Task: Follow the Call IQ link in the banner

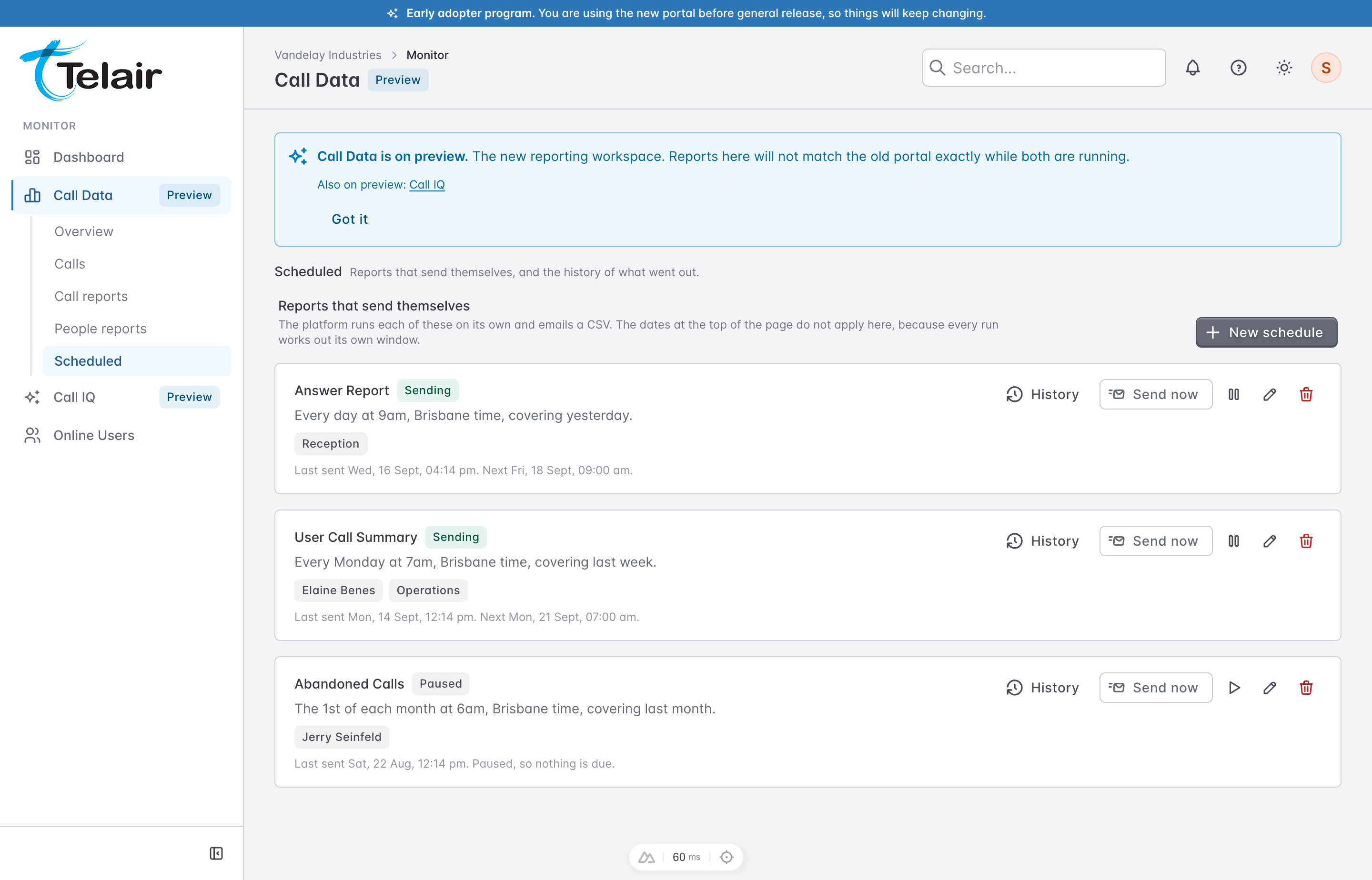Action: click(x=427, y=185)
